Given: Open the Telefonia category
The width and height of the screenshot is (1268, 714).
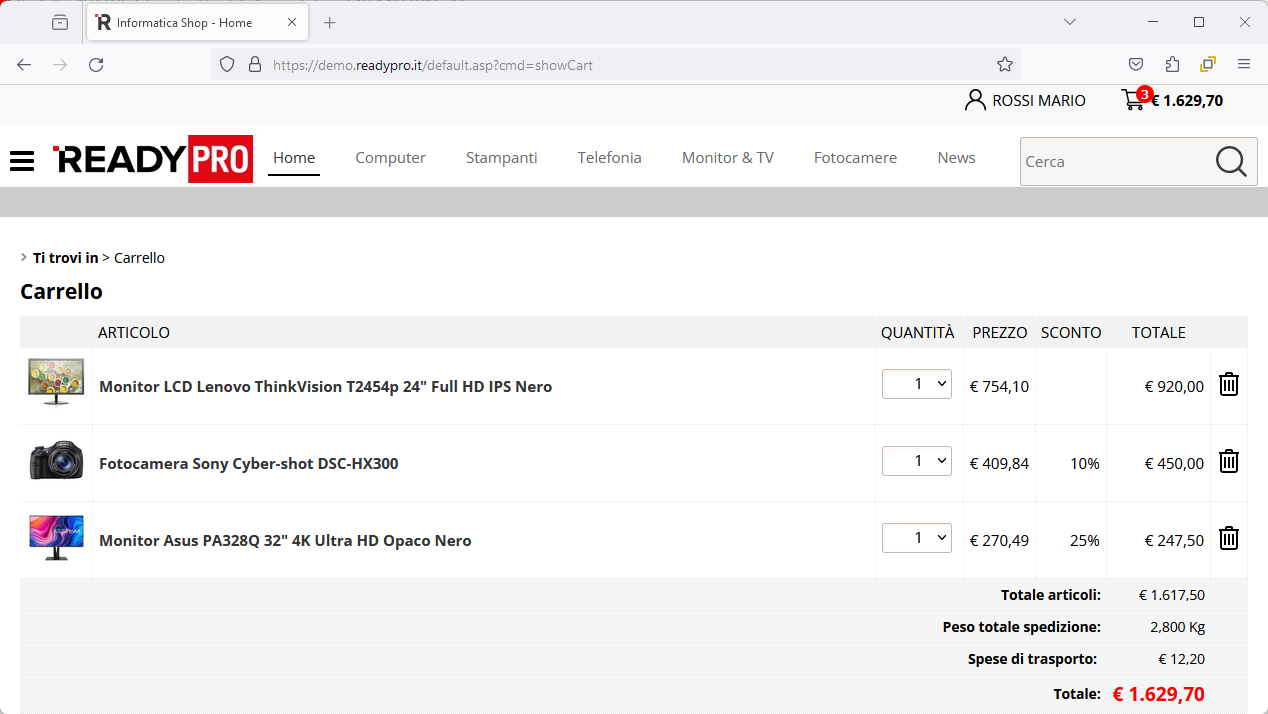Looking at the screenshot, I should [610, 158].
